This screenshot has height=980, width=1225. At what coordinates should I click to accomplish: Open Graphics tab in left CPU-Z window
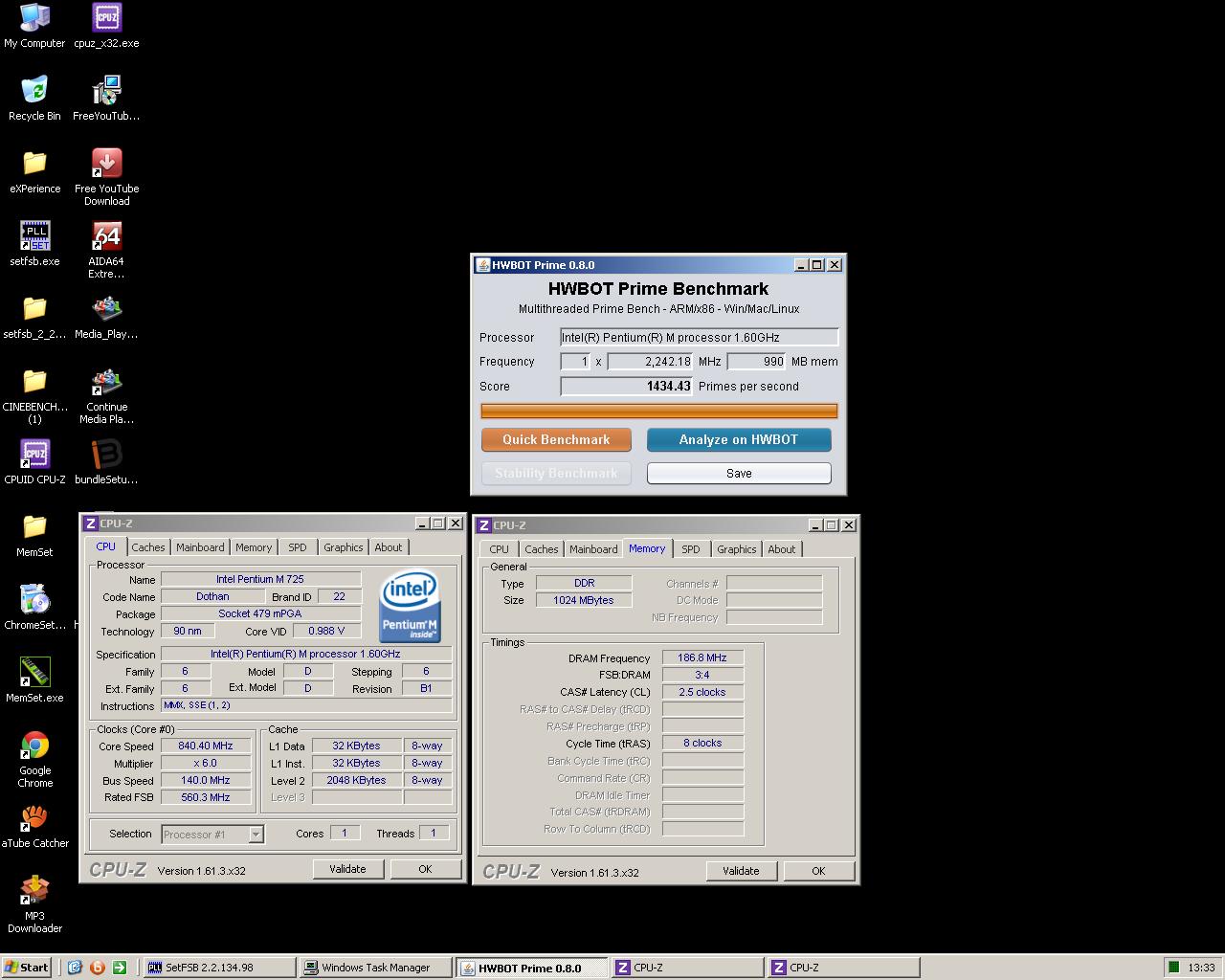click(x=343, y=547)
